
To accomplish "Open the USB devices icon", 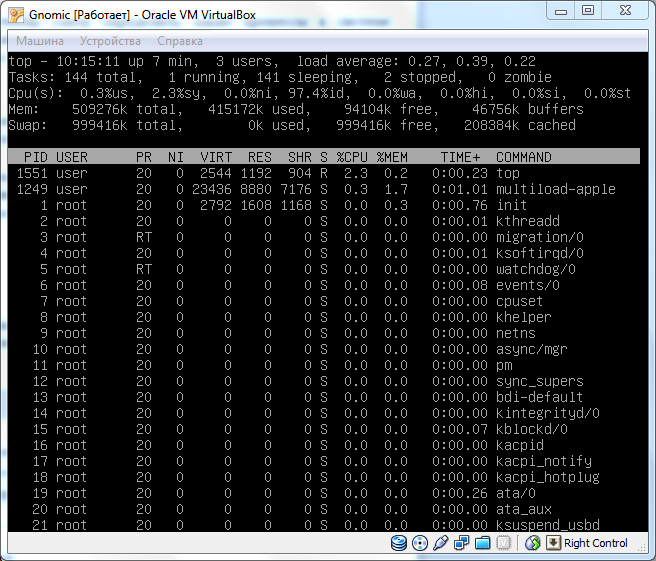I will [x=440, y=543].
